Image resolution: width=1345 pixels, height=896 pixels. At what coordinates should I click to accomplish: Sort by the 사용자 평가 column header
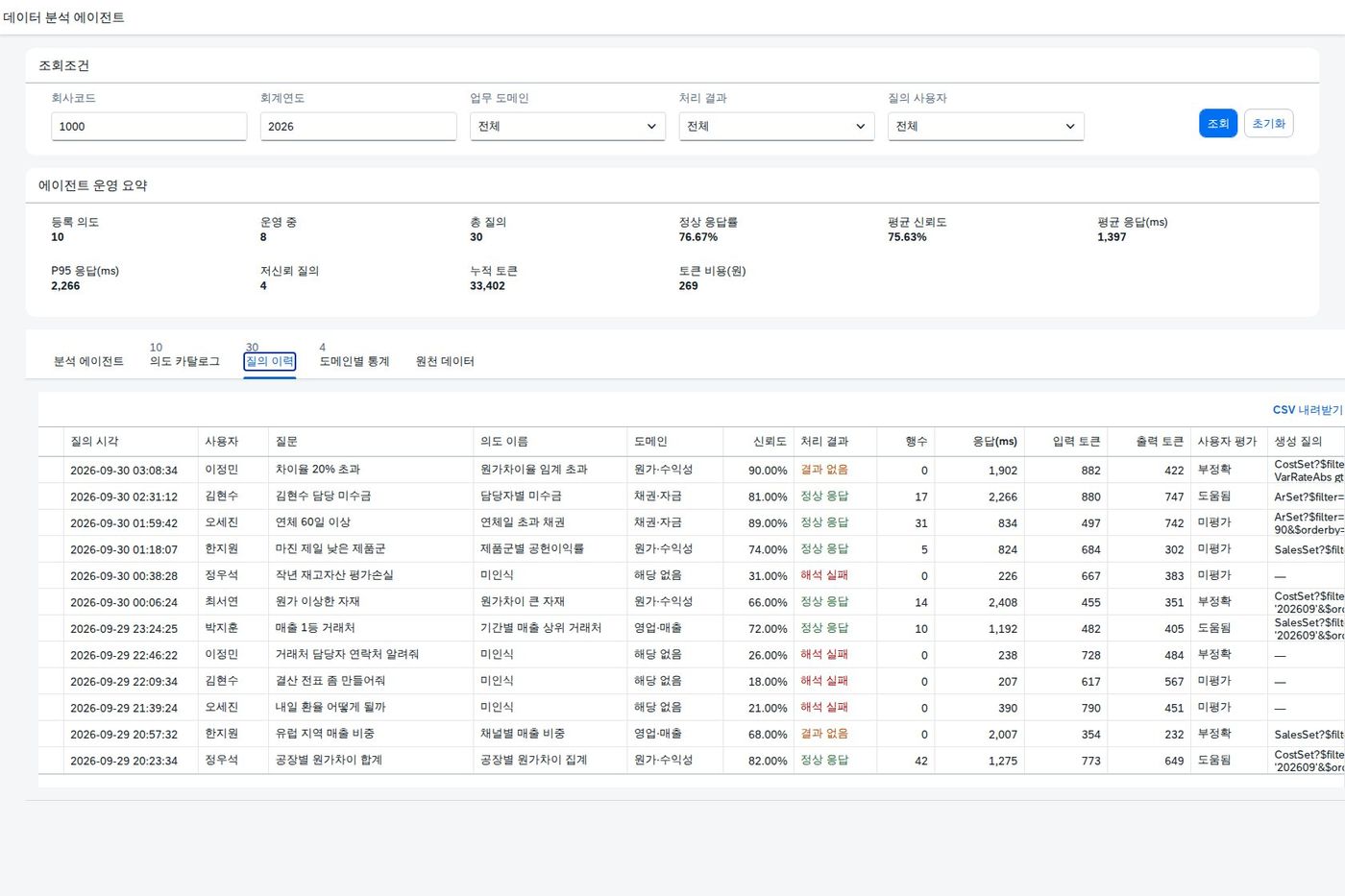point(1228,442)
